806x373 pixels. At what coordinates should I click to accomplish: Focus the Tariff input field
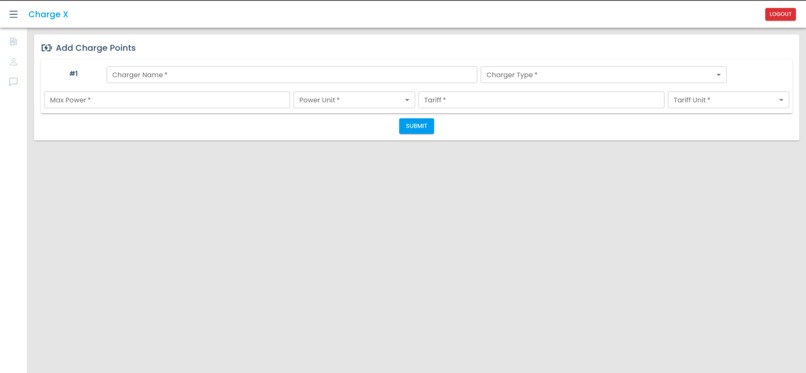click(541, 100)
